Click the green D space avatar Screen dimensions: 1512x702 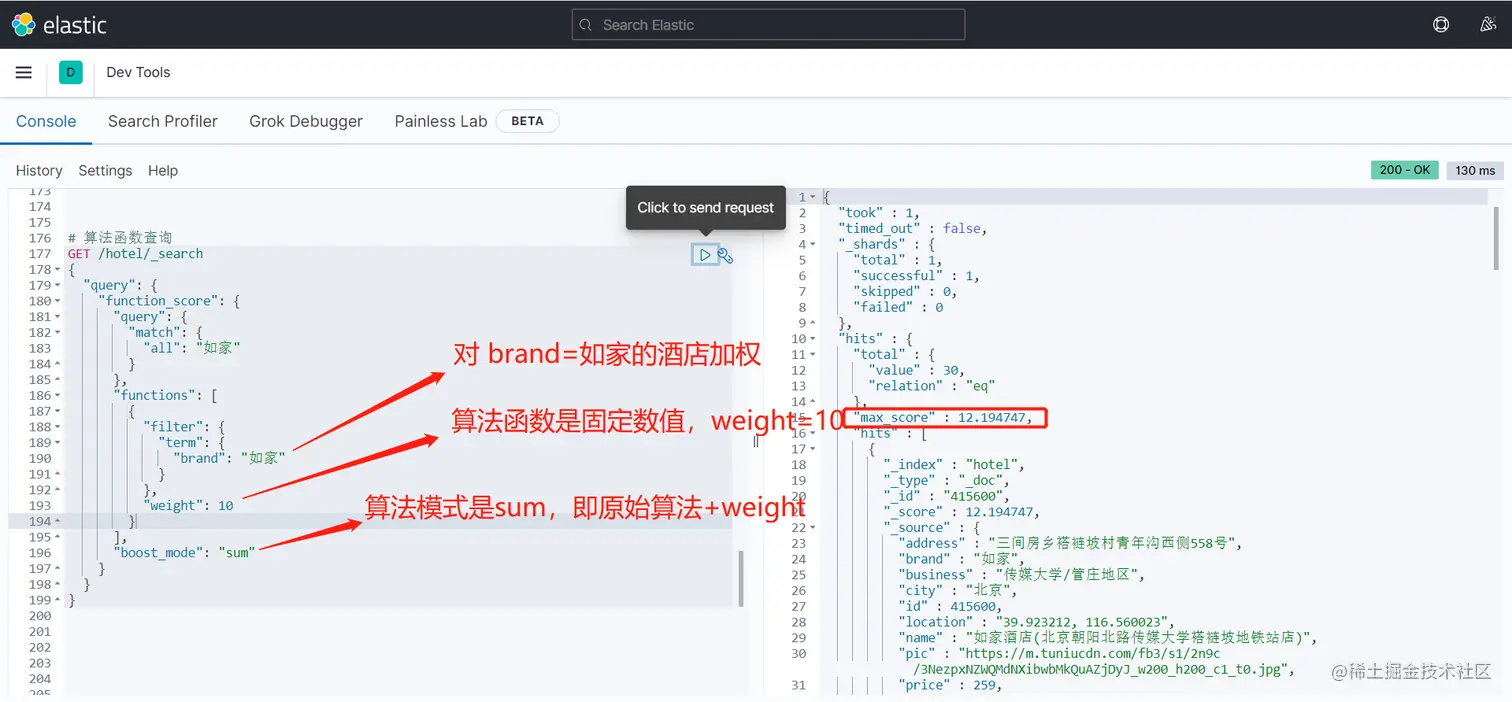point(70,72)
